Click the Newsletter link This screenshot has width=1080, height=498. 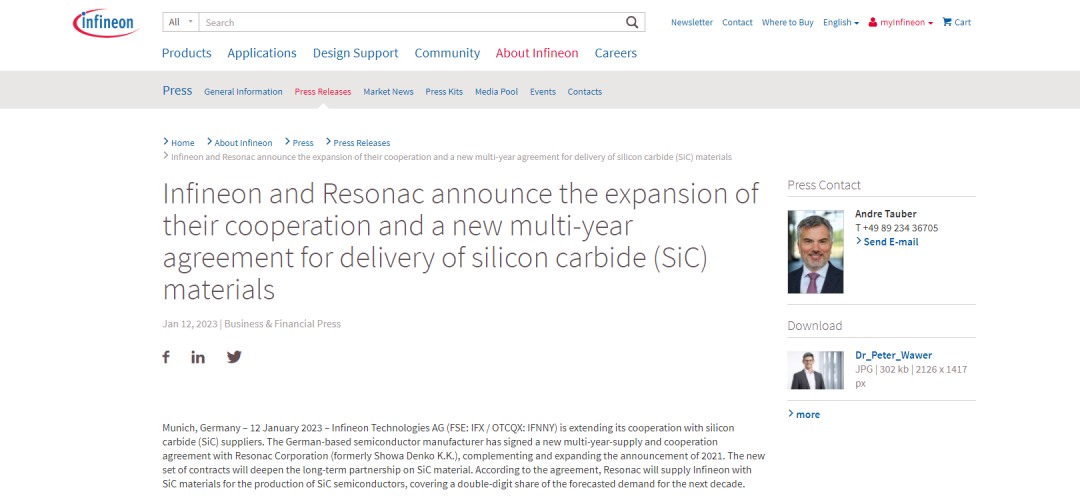(692, 22)
